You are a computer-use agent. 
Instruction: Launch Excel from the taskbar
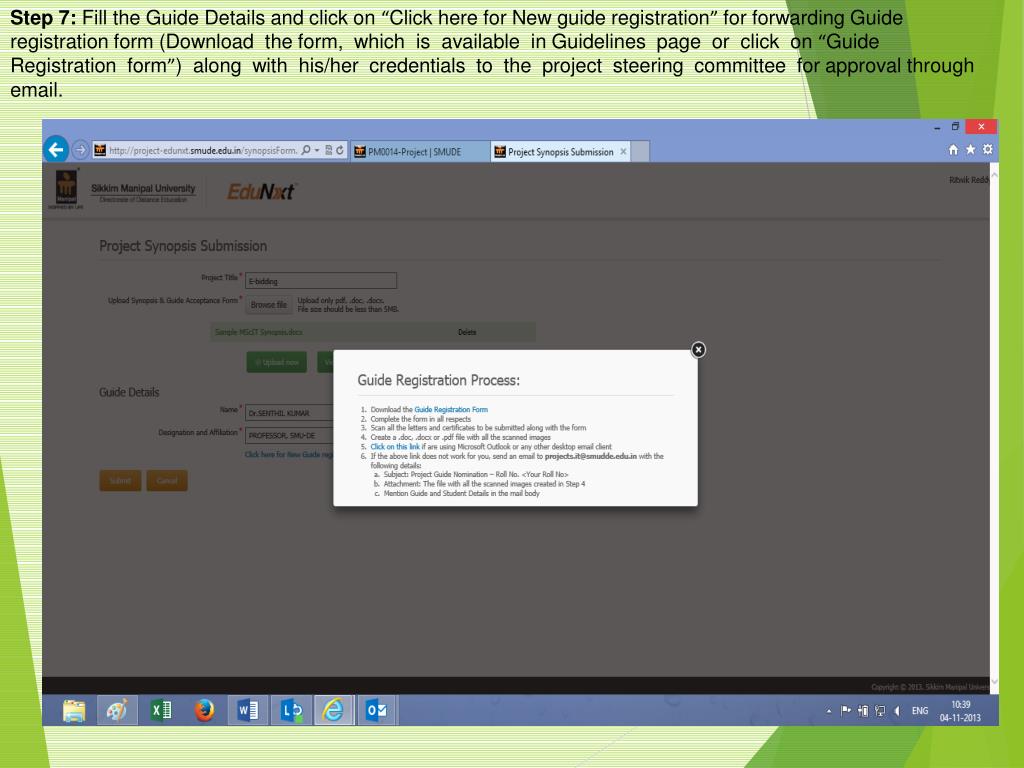[161, 711]
